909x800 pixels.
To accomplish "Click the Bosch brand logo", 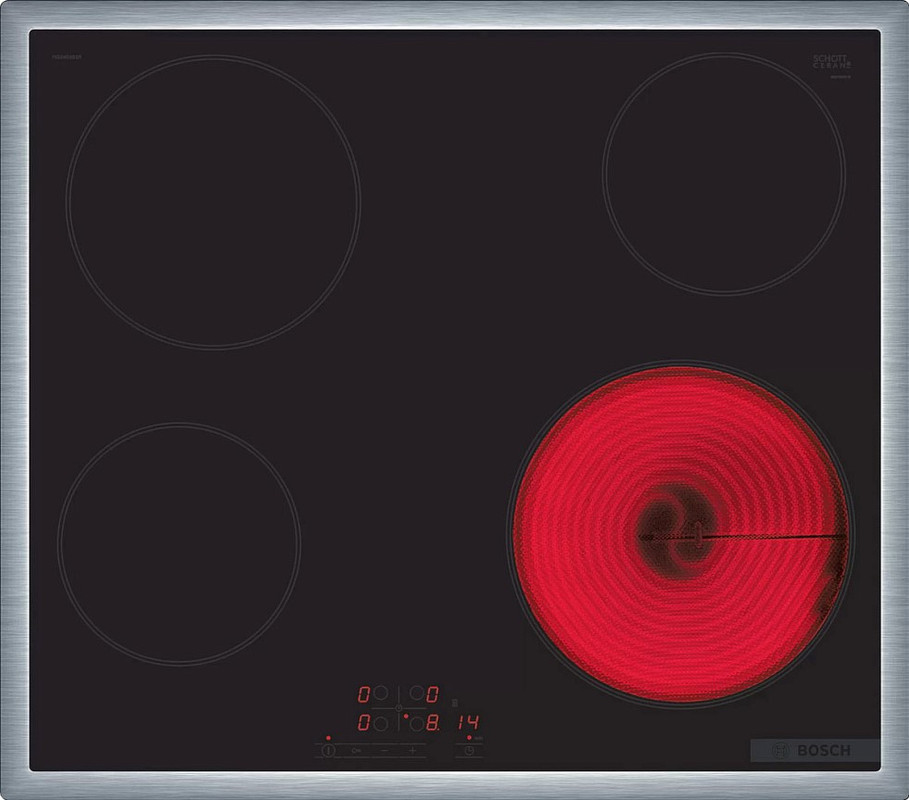I will (814, 750).
